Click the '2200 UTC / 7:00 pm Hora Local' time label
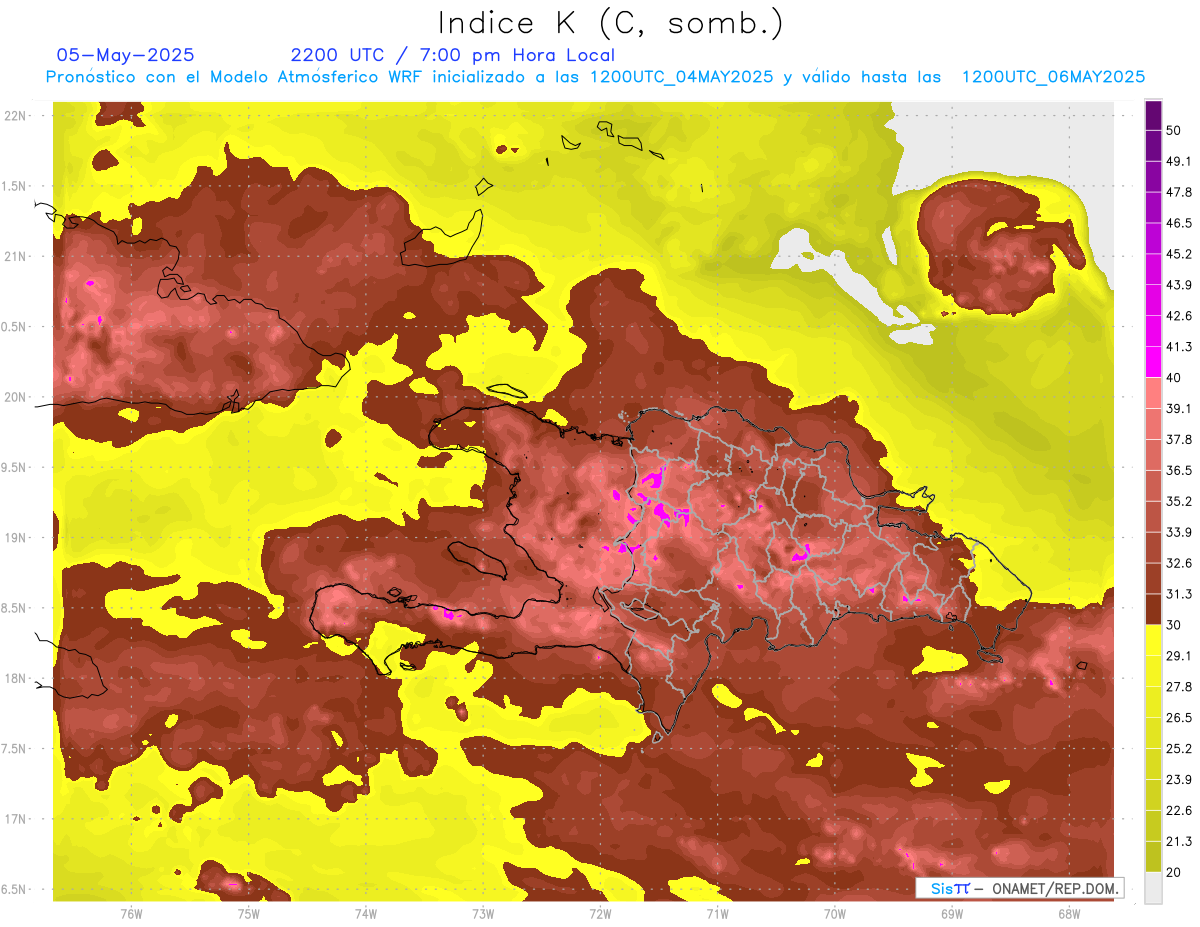1200x927 pixels. [x=453, y=55]
